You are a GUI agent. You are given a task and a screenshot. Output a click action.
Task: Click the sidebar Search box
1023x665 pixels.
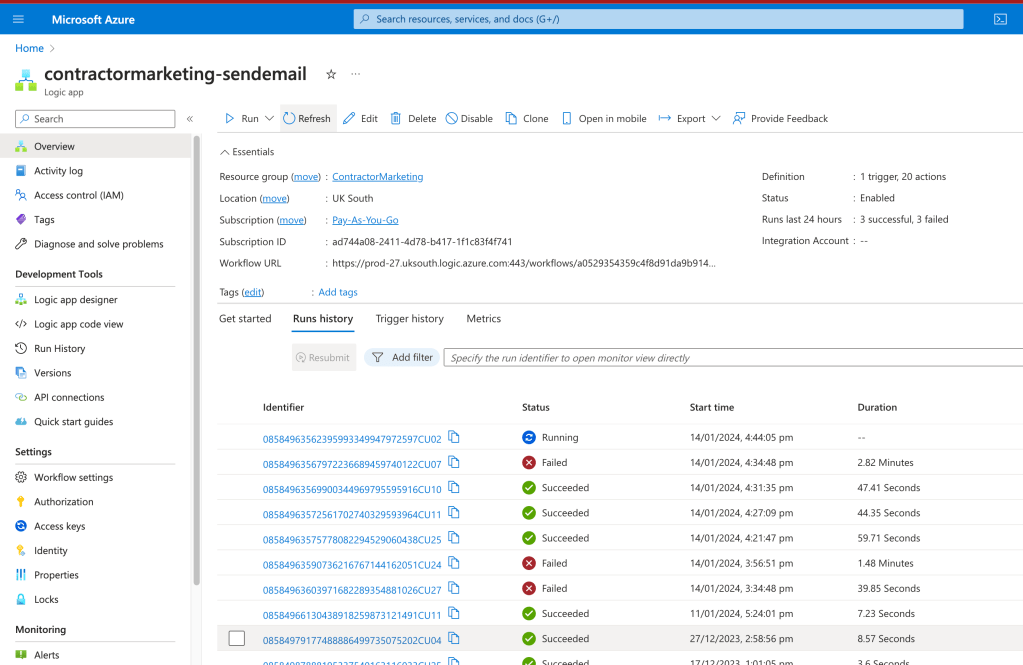click(x=95, y=119)
